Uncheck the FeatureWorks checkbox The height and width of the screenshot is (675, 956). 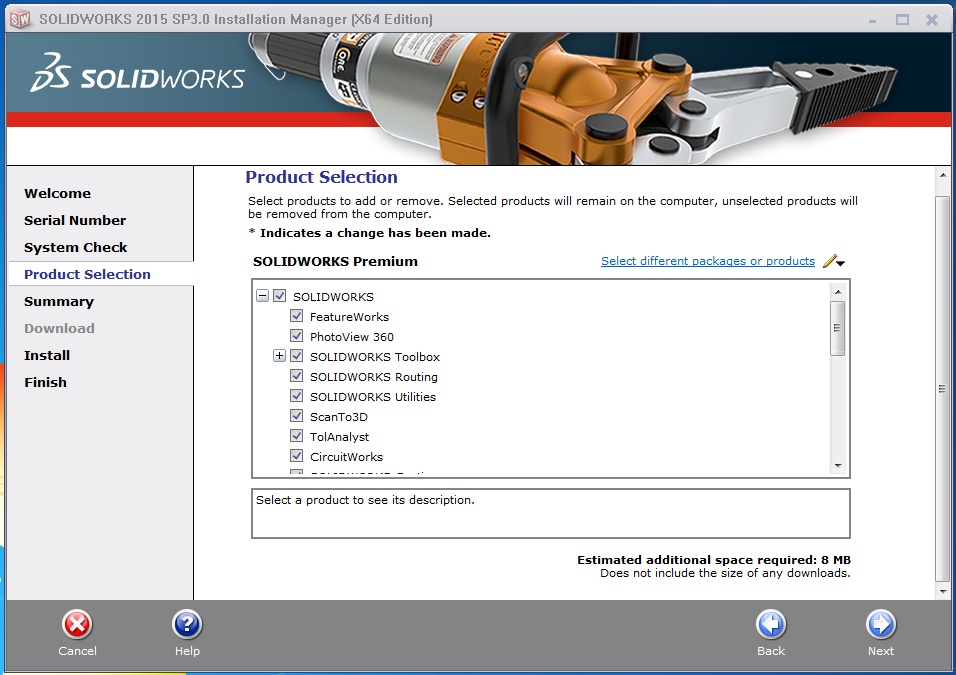tap(296, 316)
